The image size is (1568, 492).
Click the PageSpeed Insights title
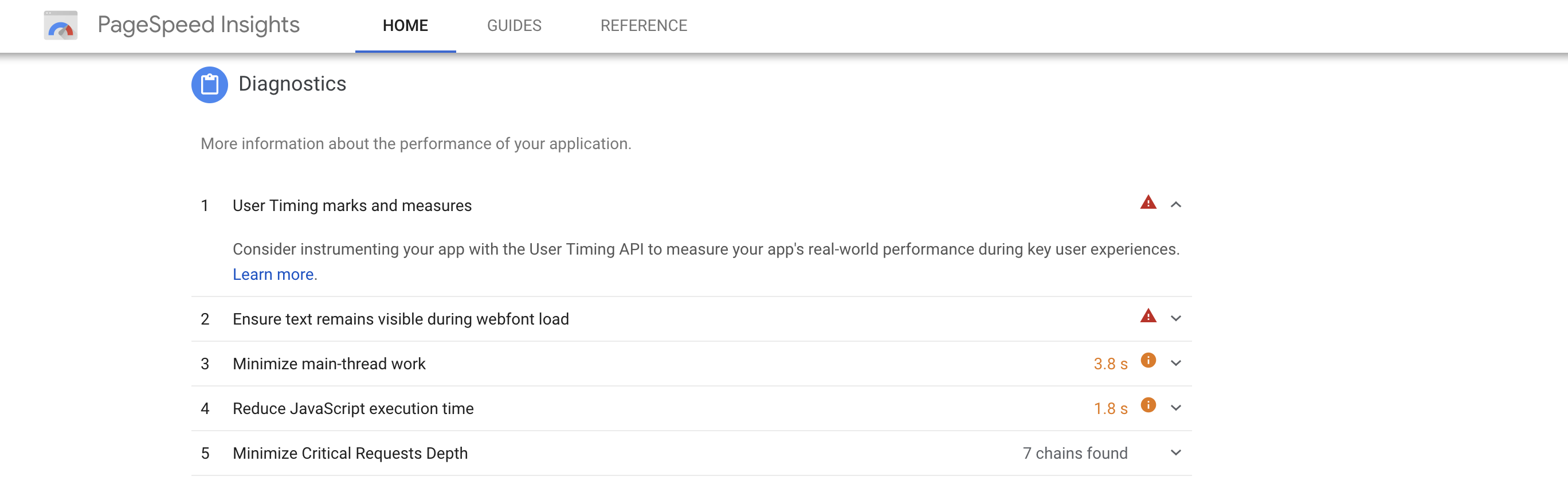(x=198, y=25)
